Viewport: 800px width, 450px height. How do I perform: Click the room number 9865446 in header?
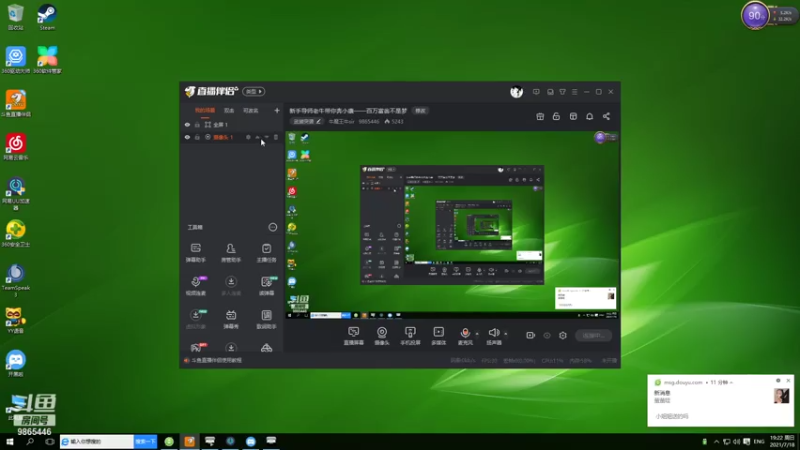(368, 121)
